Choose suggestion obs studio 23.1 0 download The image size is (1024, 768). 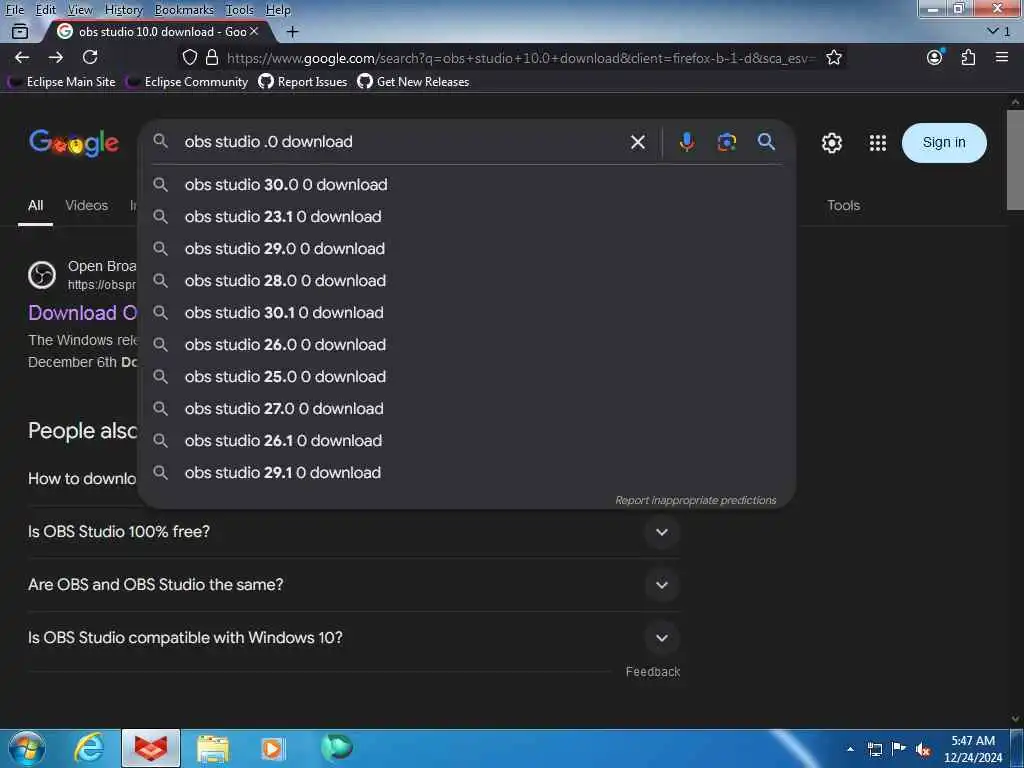pos(466,217)
